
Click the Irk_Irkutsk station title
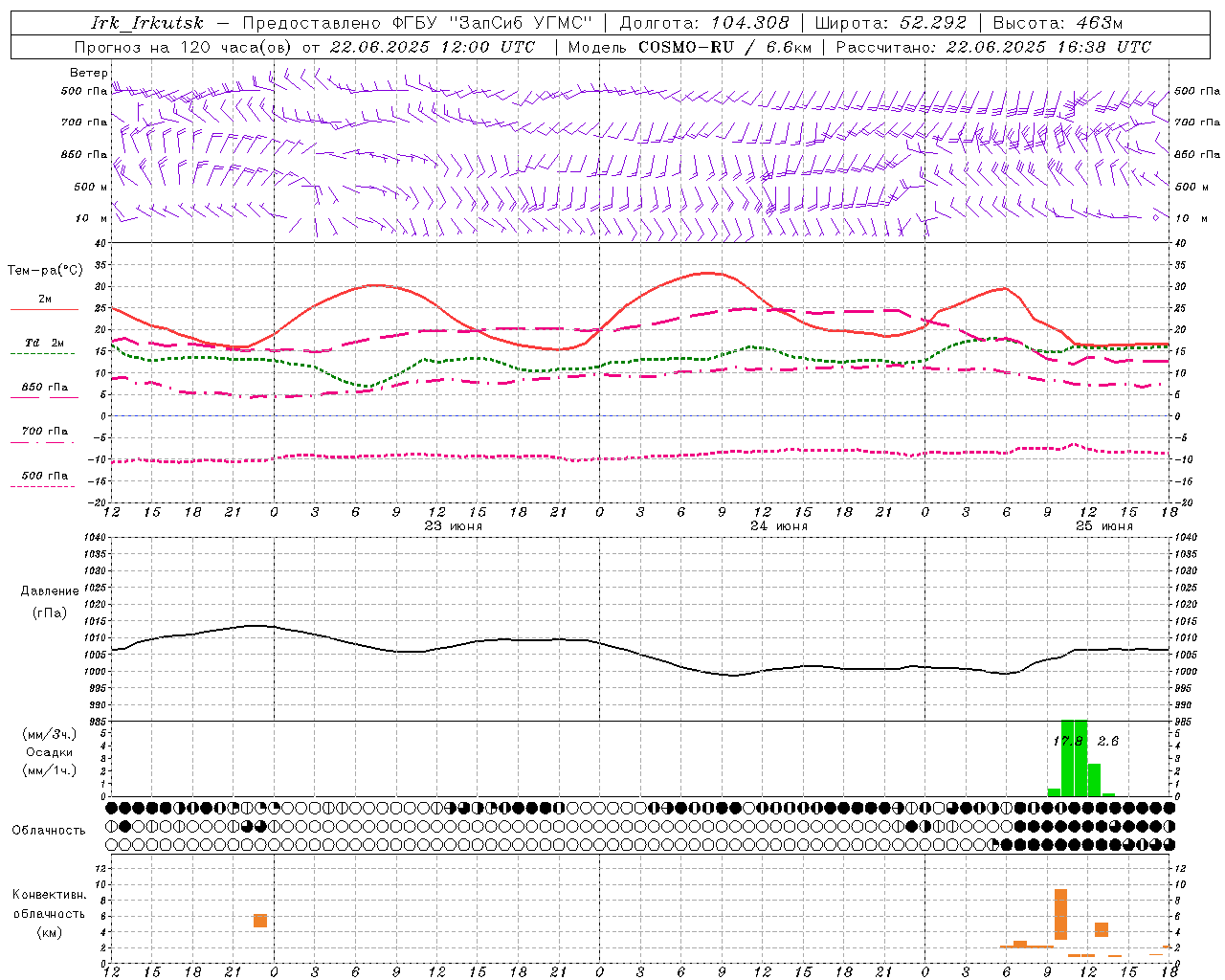click(x=147, y=23)
